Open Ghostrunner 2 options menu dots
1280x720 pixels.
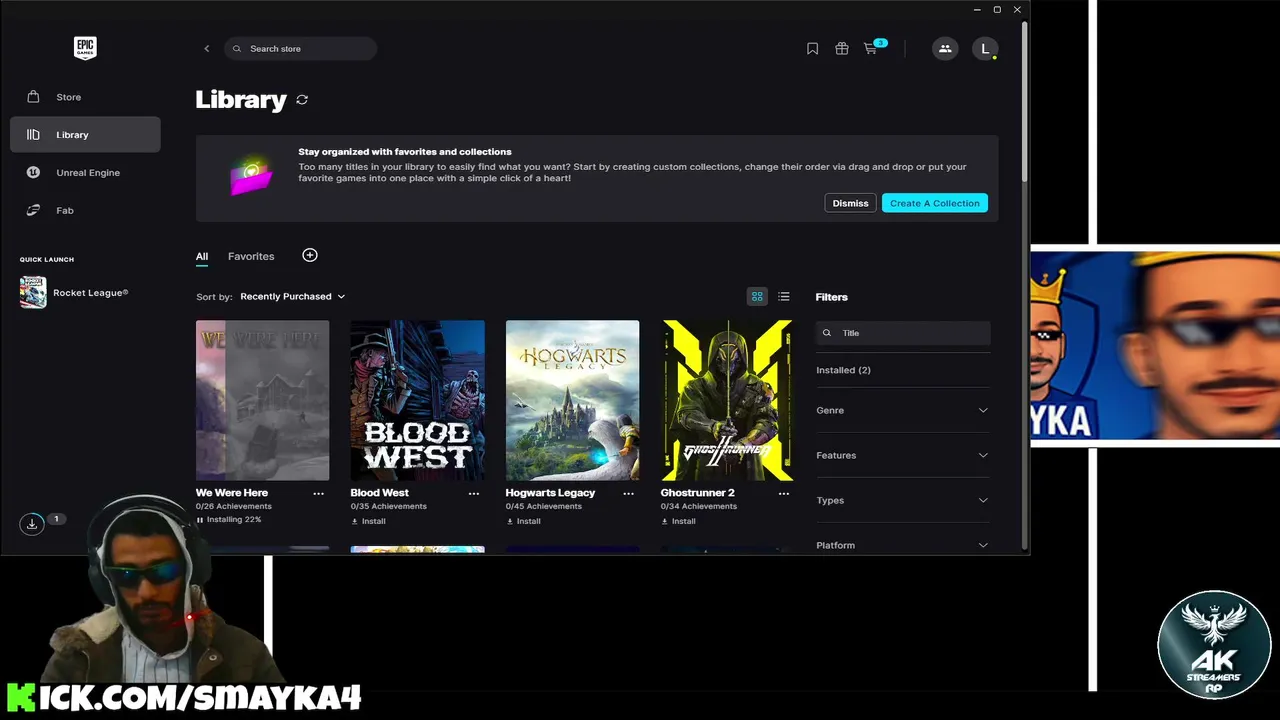point(784,493)
